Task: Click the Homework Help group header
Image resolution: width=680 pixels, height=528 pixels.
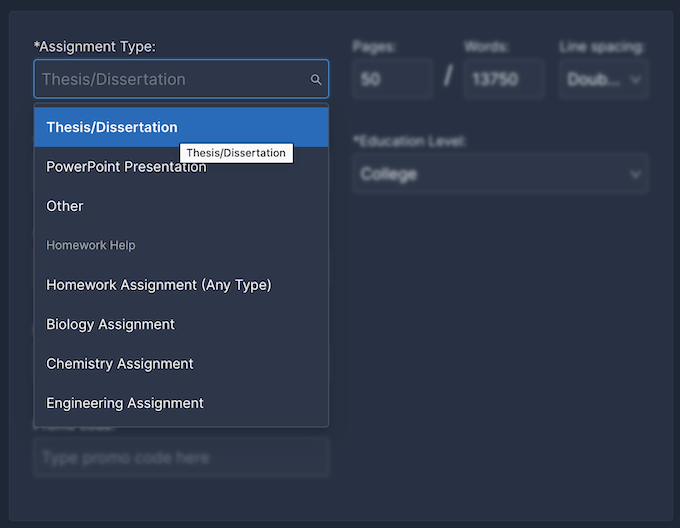Action: [x=91, y=245]
